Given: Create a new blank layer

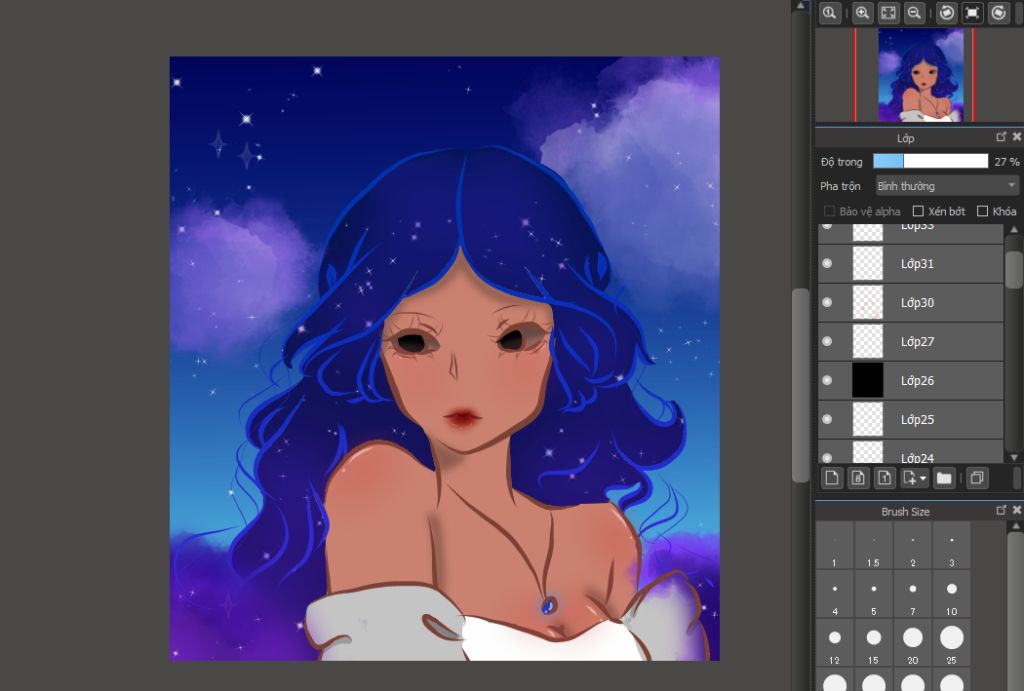Looking at the screenshot, I should pos(832,478).
